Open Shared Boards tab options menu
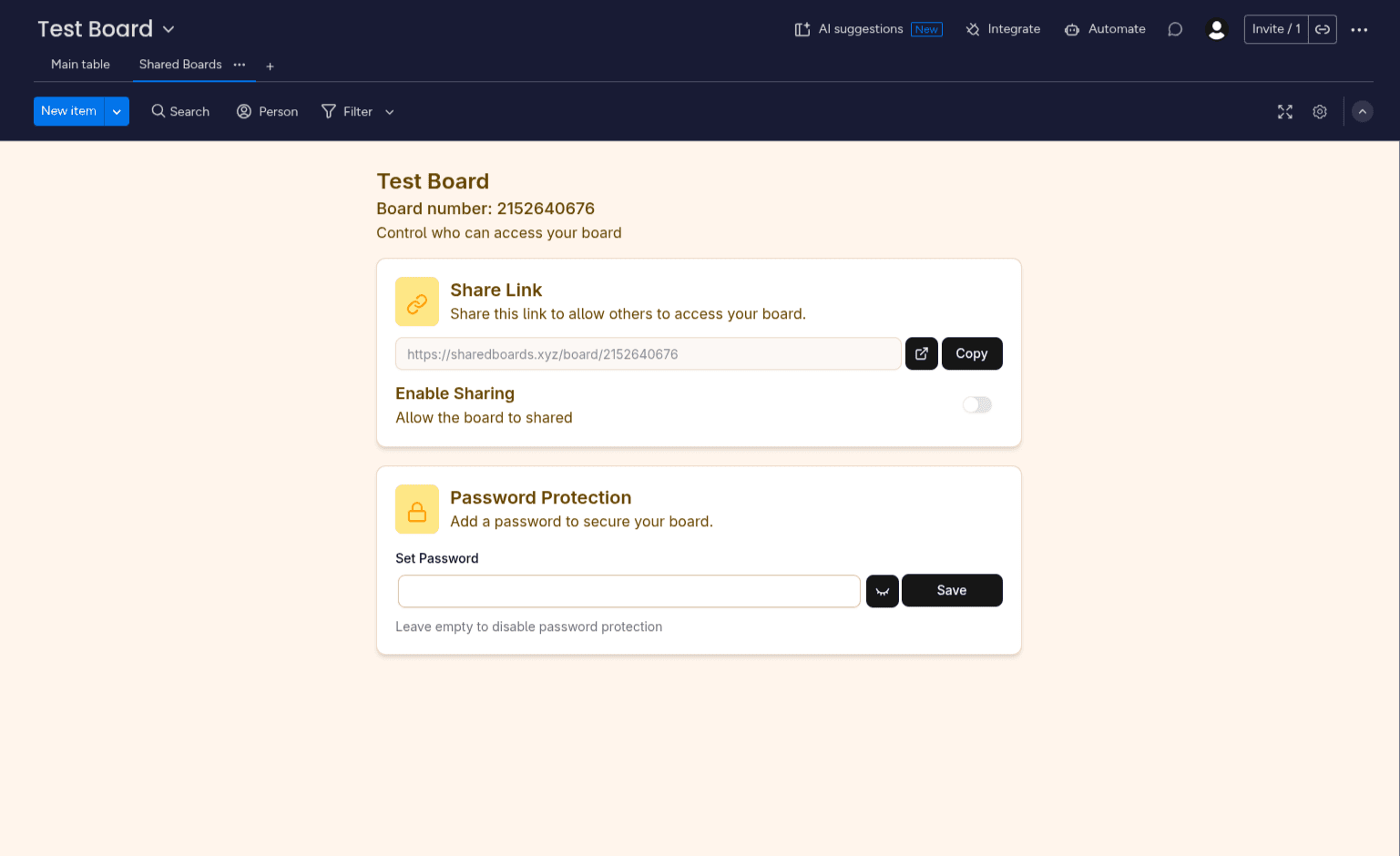 (x=240, y=65)
